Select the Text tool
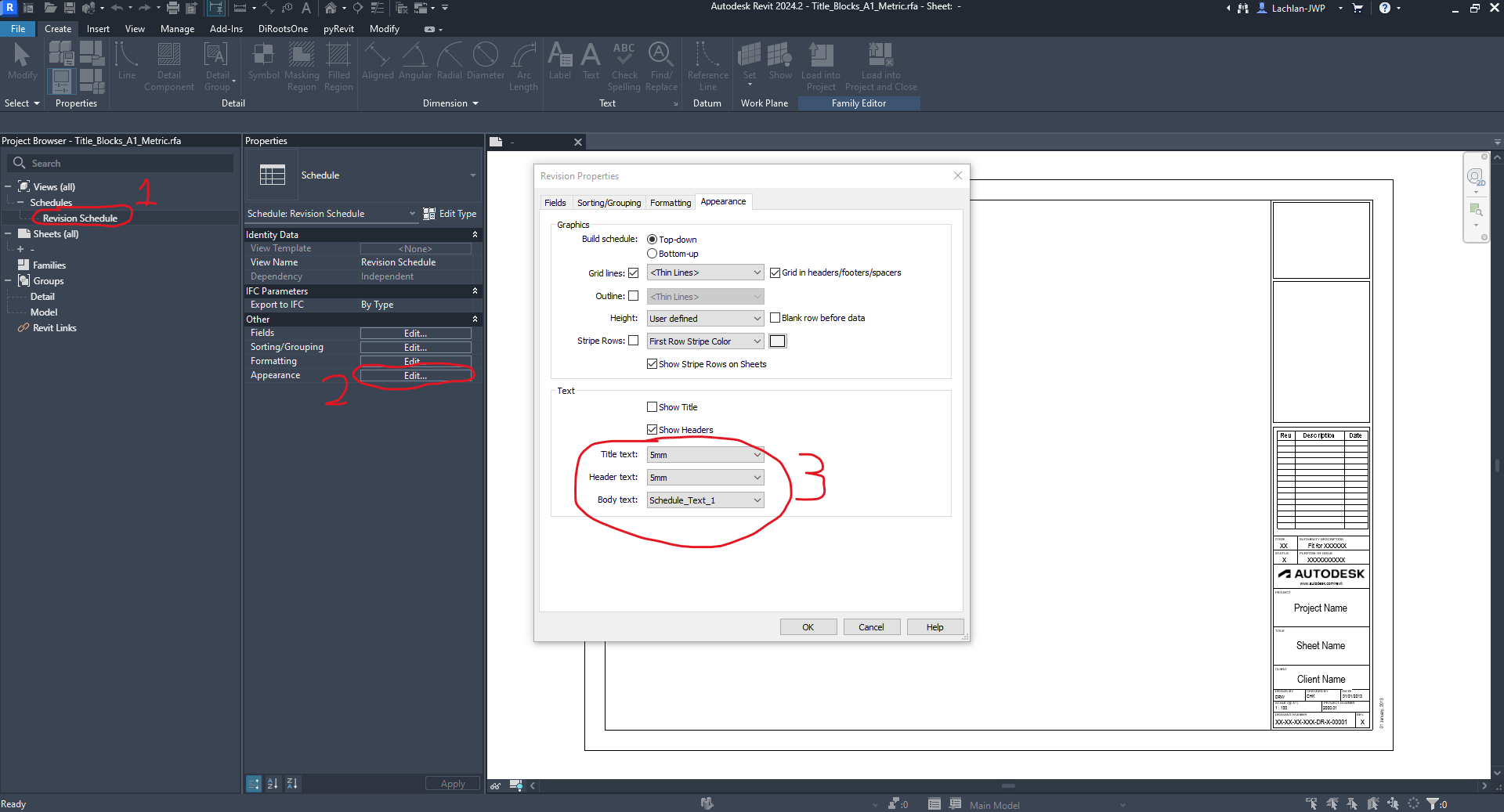The height and width of the screenshot is (812, 1504). pyautogui.click(x=591, y=61)
